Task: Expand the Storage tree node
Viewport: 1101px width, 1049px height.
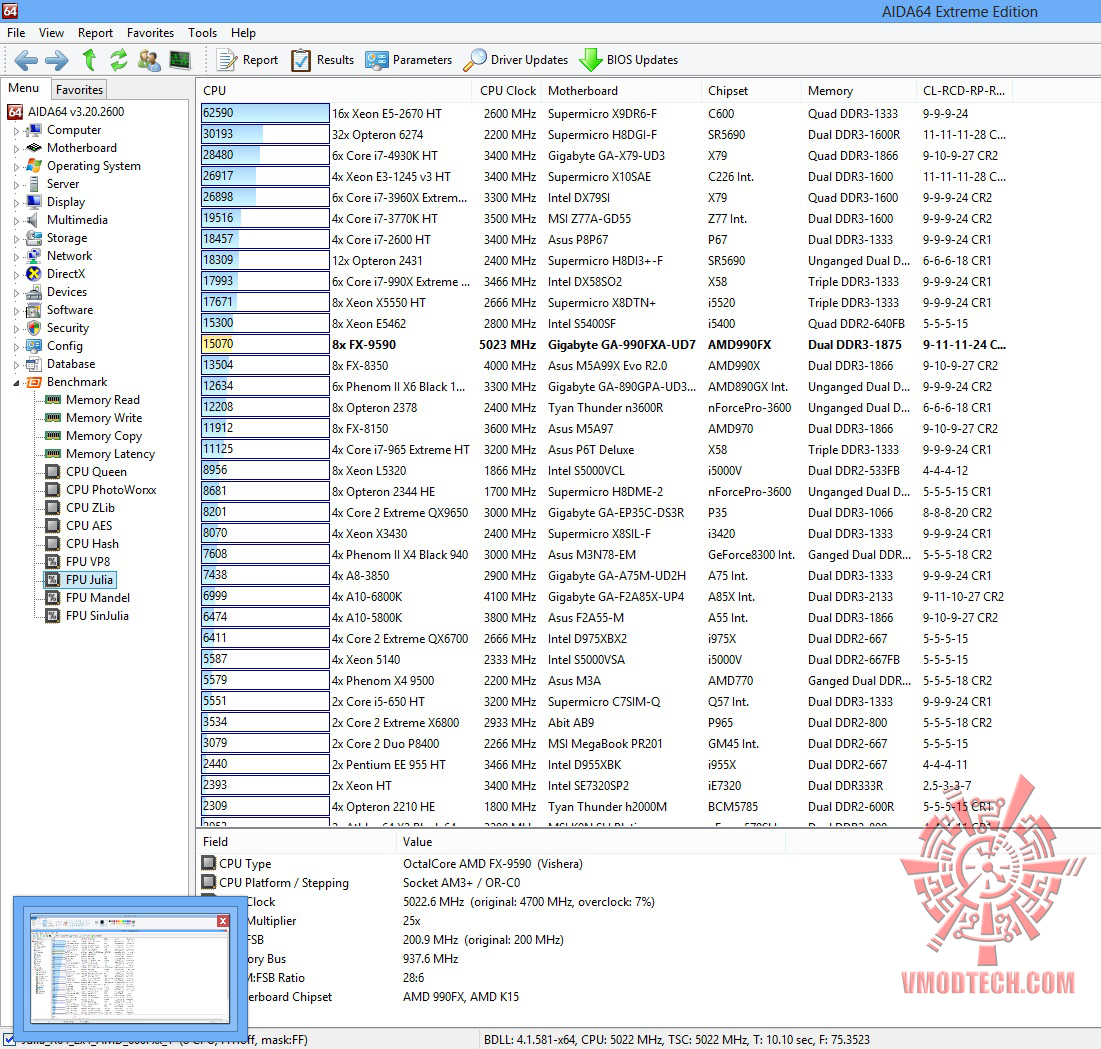Action: coord(16,239)
